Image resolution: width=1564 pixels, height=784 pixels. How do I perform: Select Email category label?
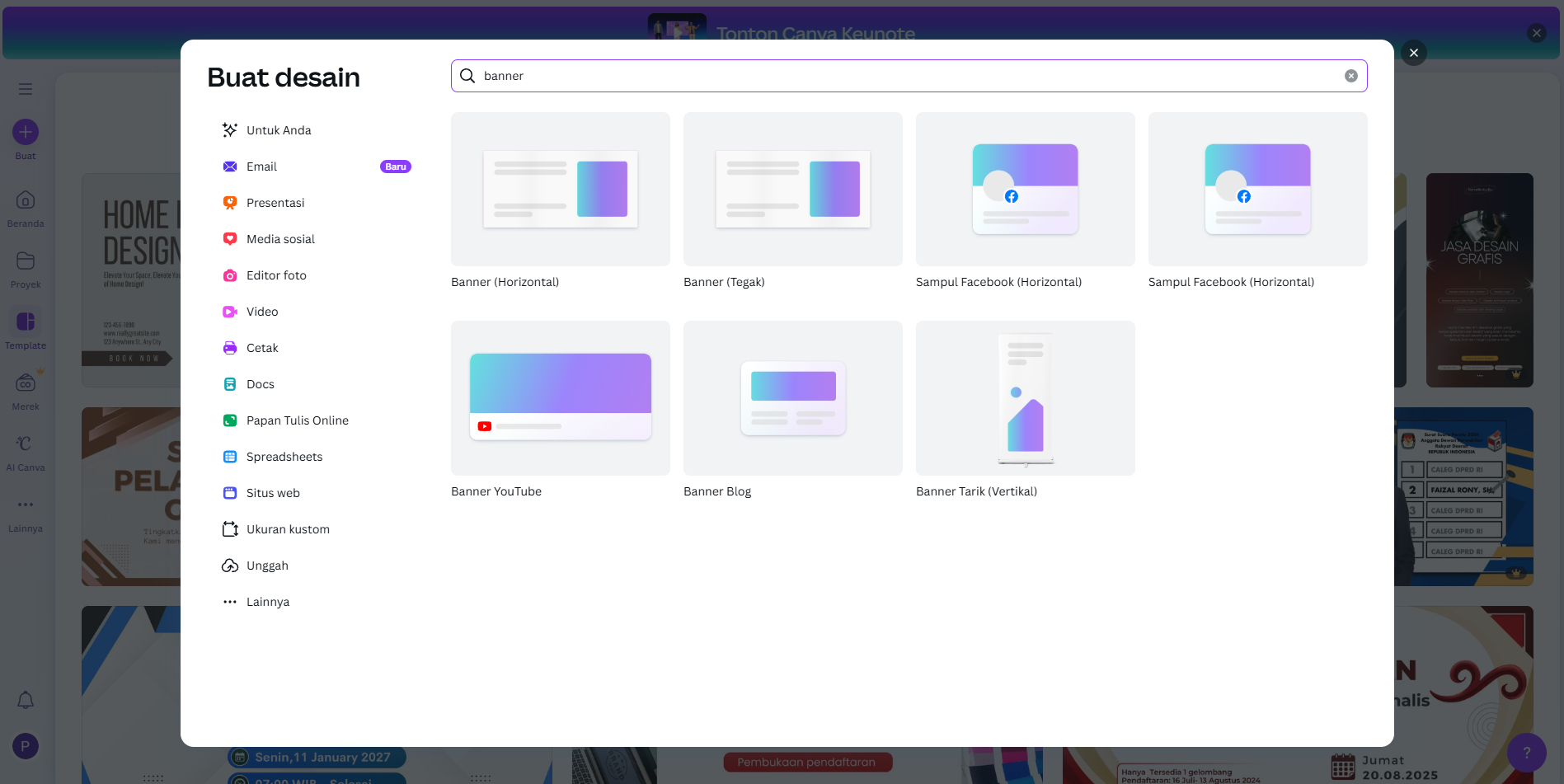point(261,167)
